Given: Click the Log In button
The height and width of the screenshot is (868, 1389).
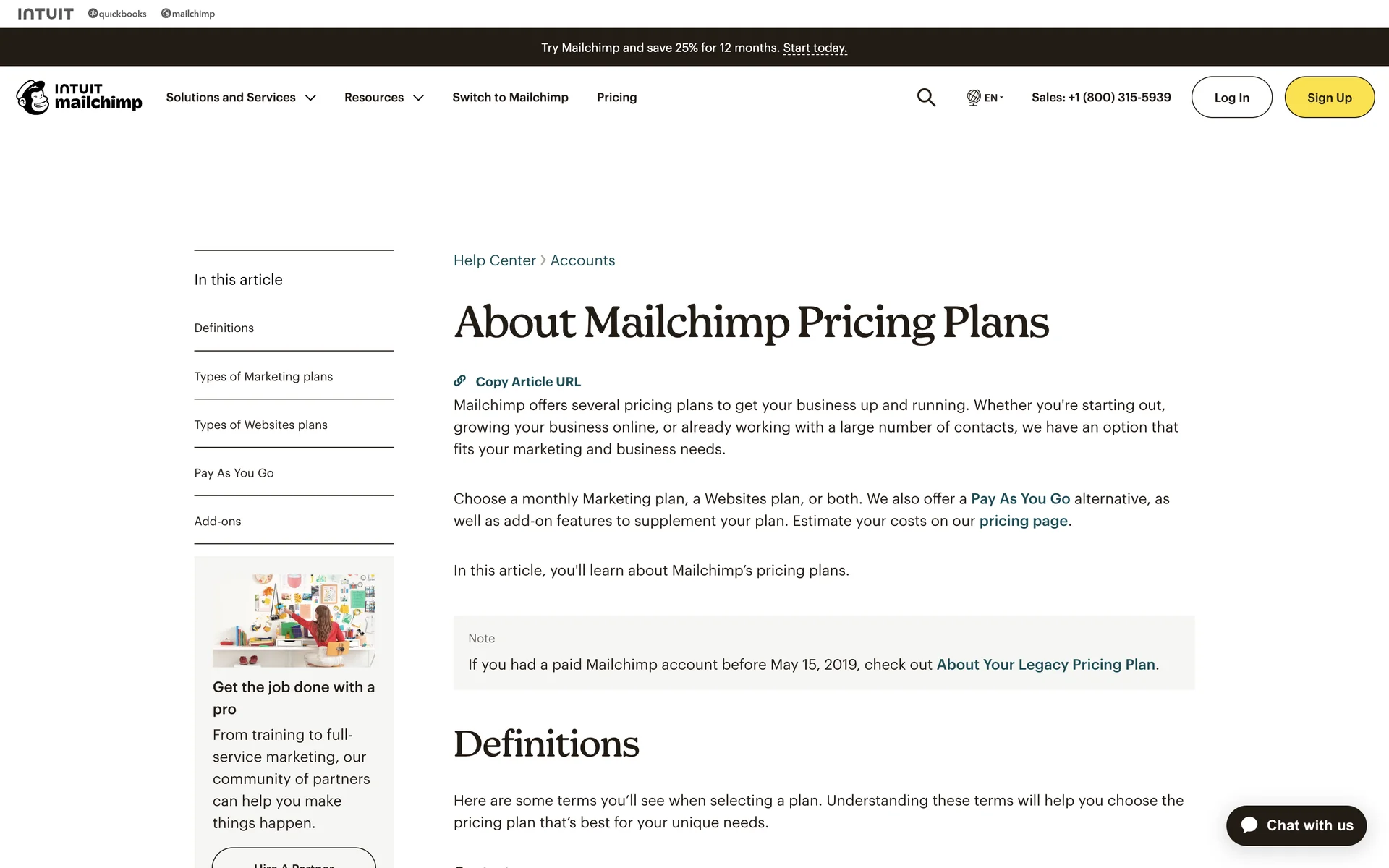Looking at the screenshot, I should [x=1231, y=97].
